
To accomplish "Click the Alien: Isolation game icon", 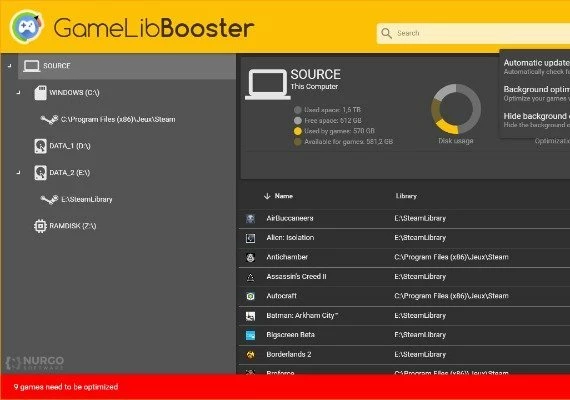I will coord(250,238).
